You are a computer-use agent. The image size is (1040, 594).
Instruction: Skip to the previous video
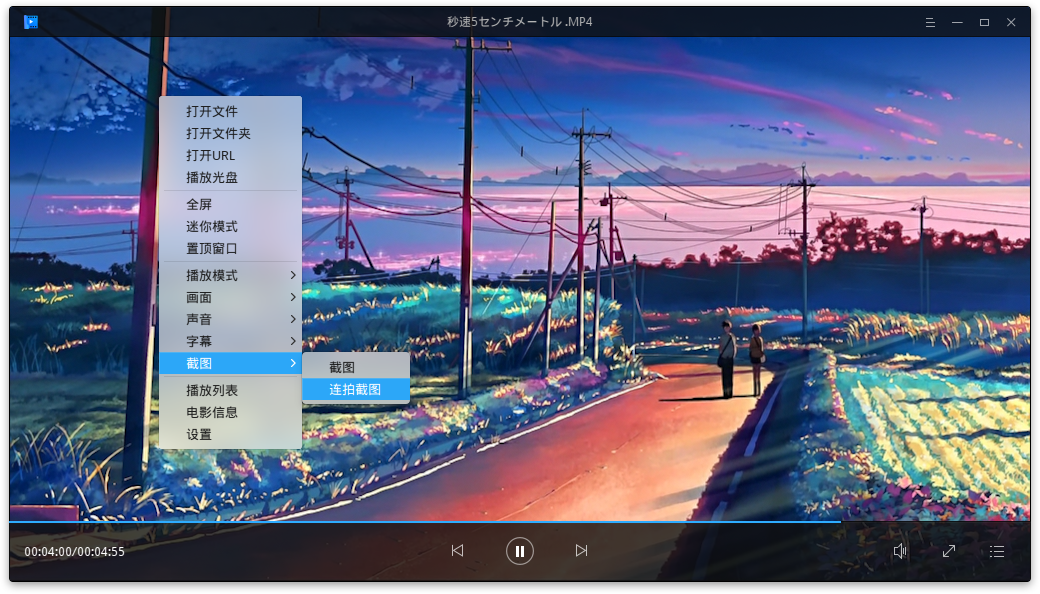coord(457,550)
